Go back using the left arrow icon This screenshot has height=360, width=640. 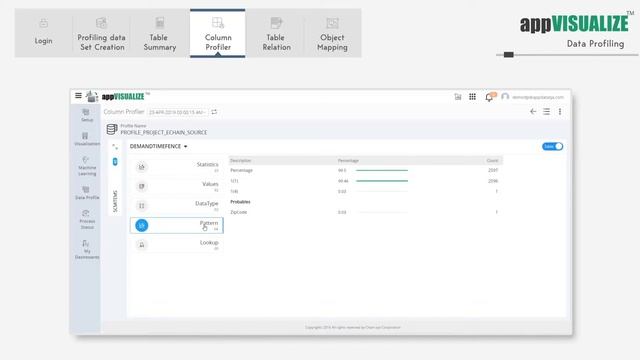coord(533,111)
